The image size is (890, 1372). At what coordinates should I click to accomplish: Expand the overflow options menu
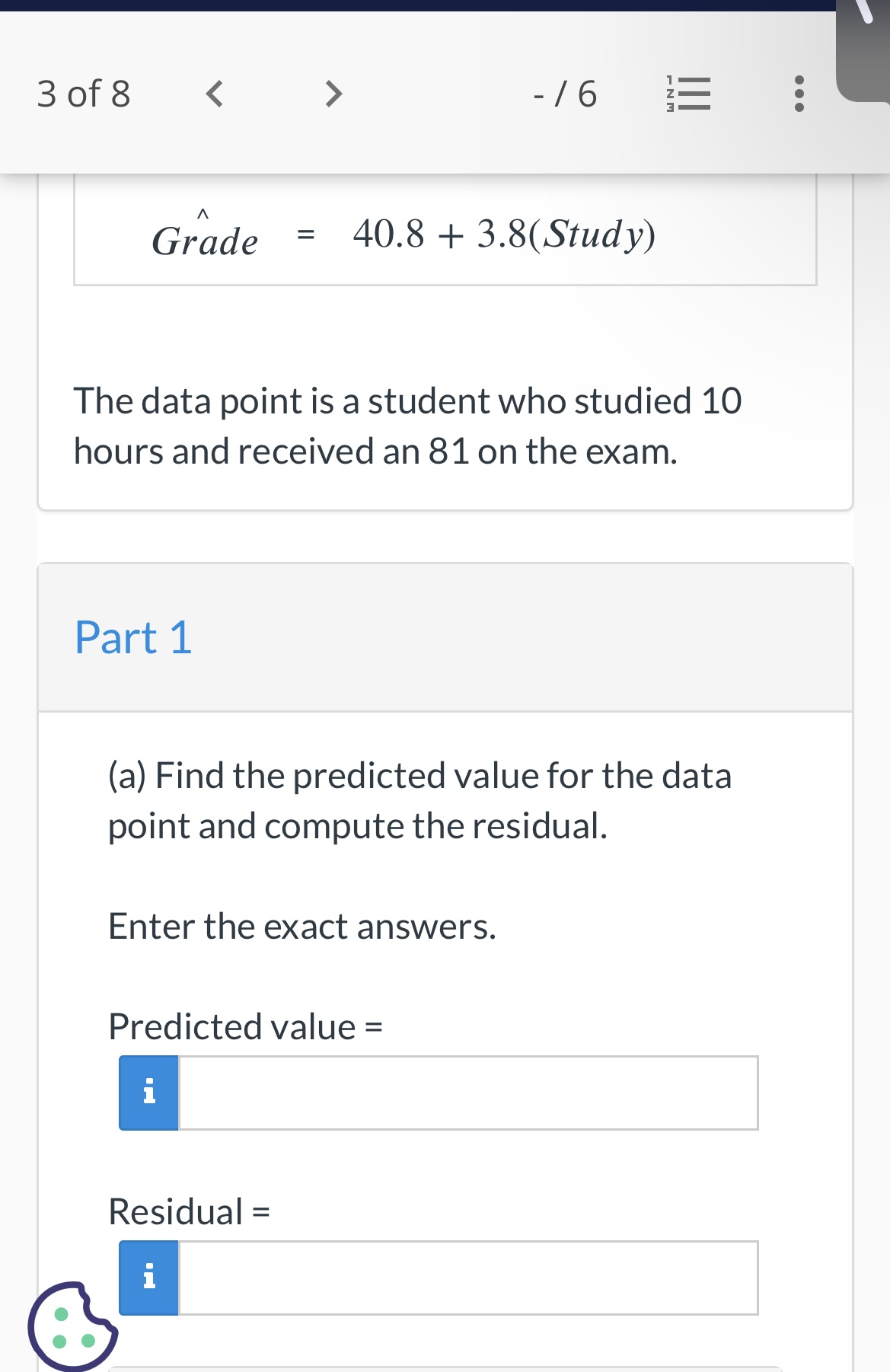[x=797, y=94]
